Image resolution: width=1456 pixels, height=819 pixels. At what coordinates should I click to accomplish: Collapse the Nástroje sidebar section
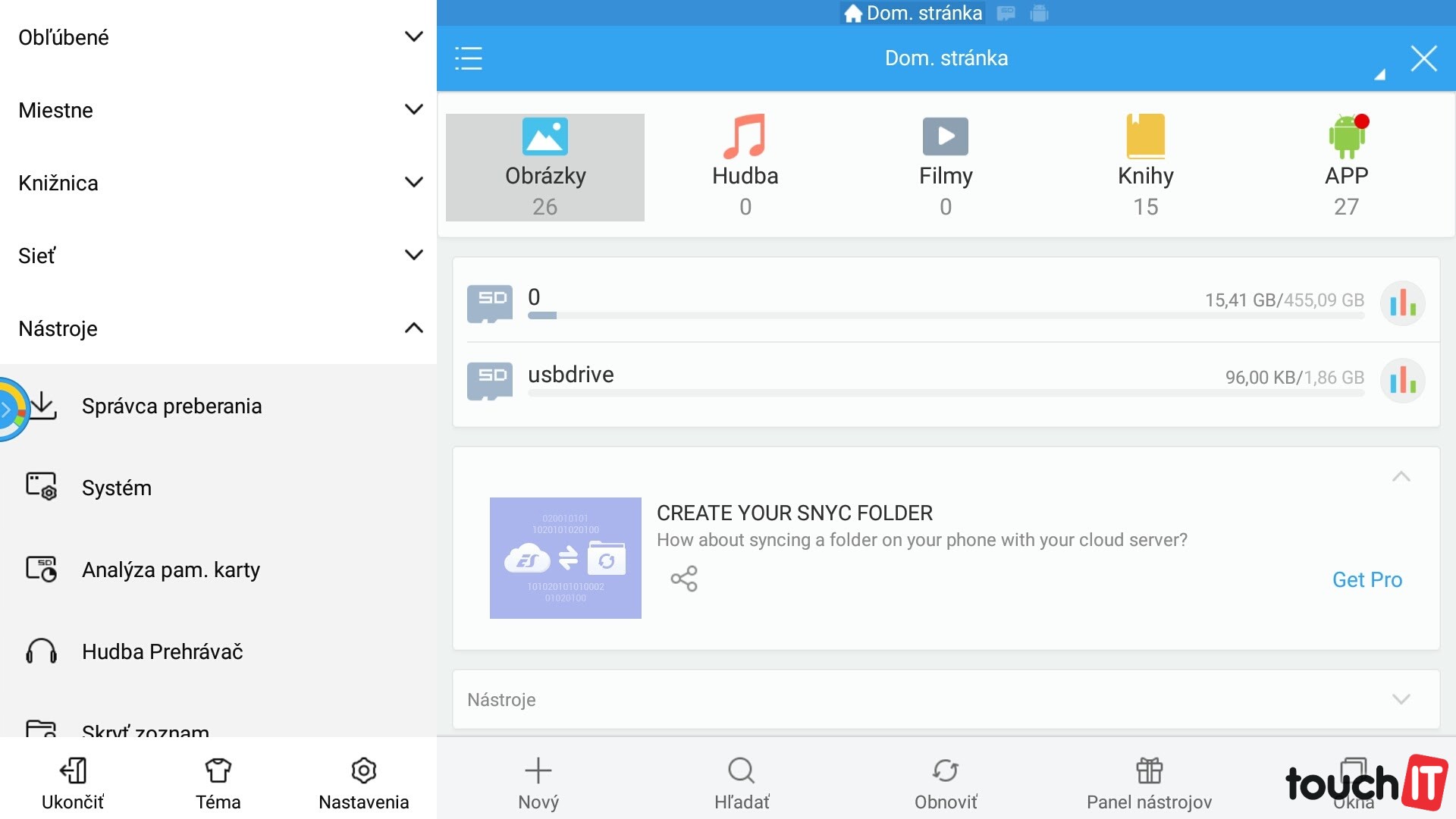click(x=413, y=328)
